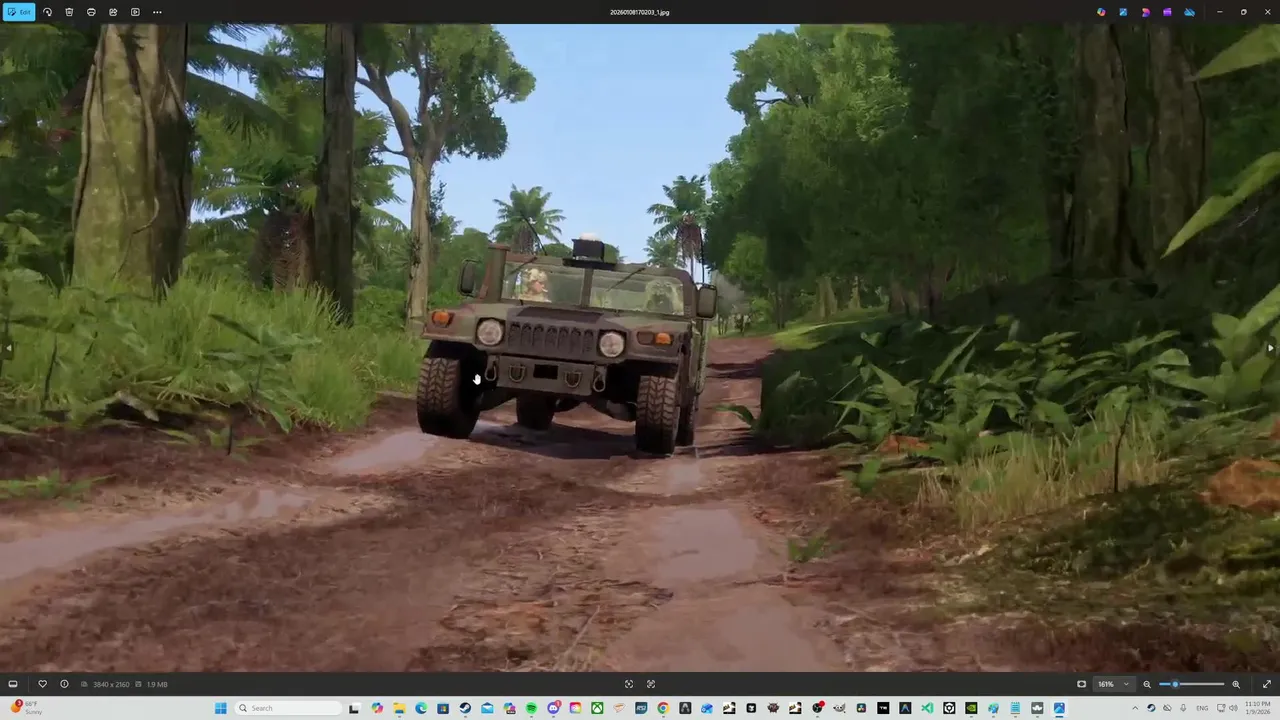
Task: Open NVIDIA app from the taskbar
Action: (x=971, y=708)
